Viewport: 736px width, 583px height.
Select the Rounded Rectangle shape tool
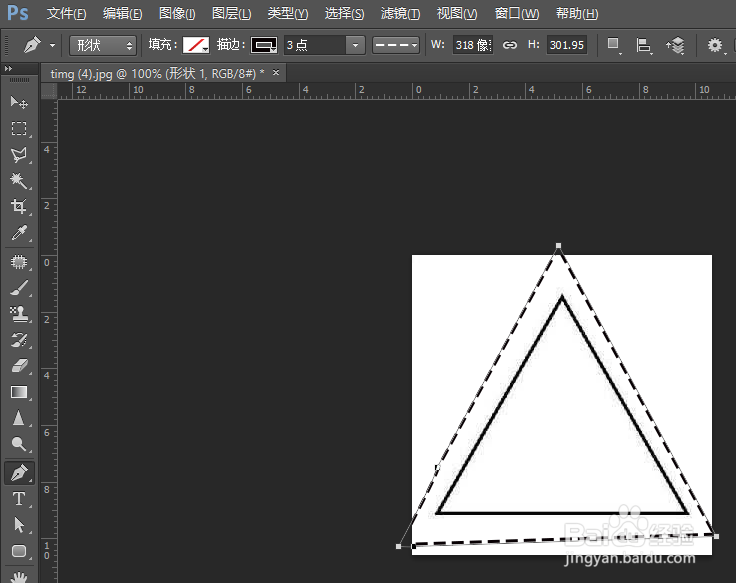19,551
